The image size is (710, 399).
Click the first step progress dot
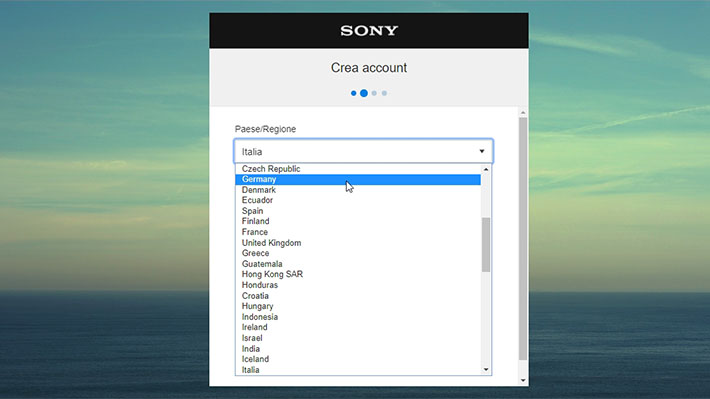[x=353, y=93]
